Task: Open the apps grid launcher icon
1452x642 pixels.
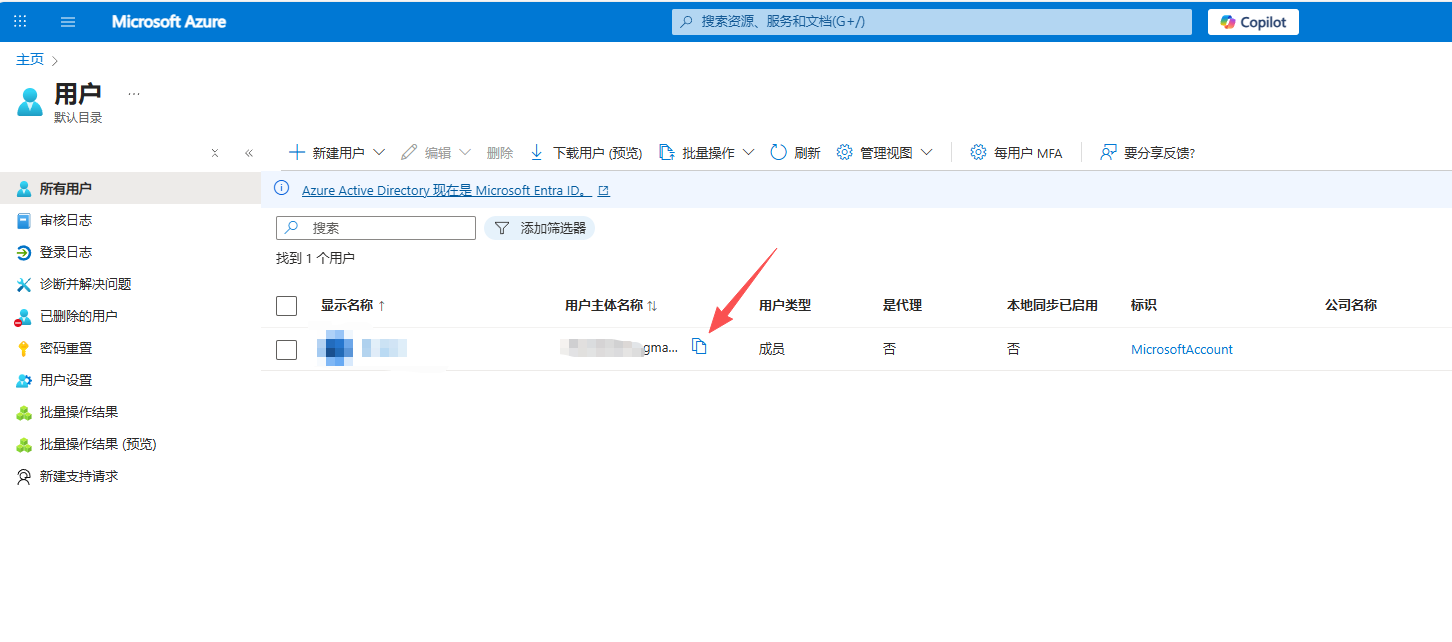Action: pos(20,22)
